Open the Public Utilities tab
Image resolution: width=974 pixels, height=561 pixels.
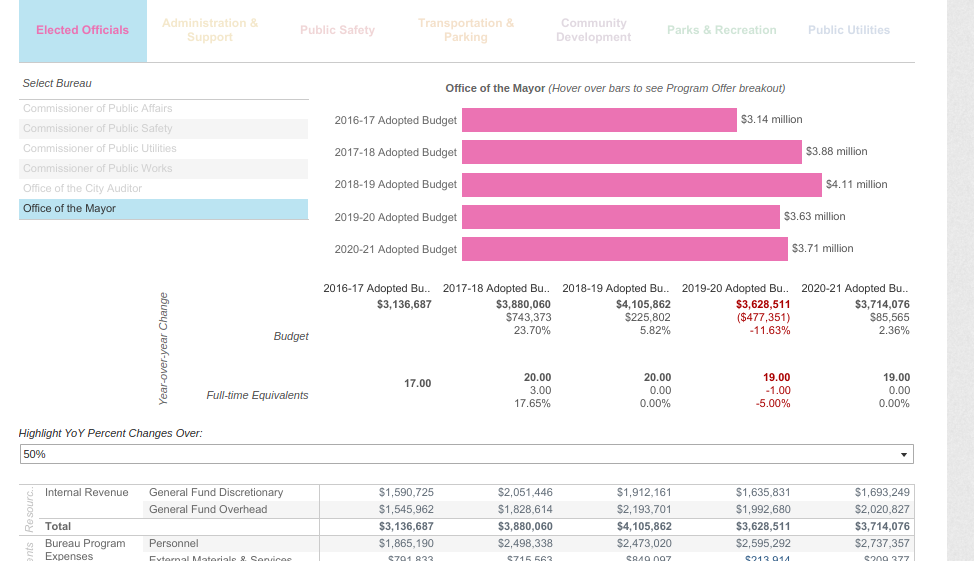[x=849, y=30]
